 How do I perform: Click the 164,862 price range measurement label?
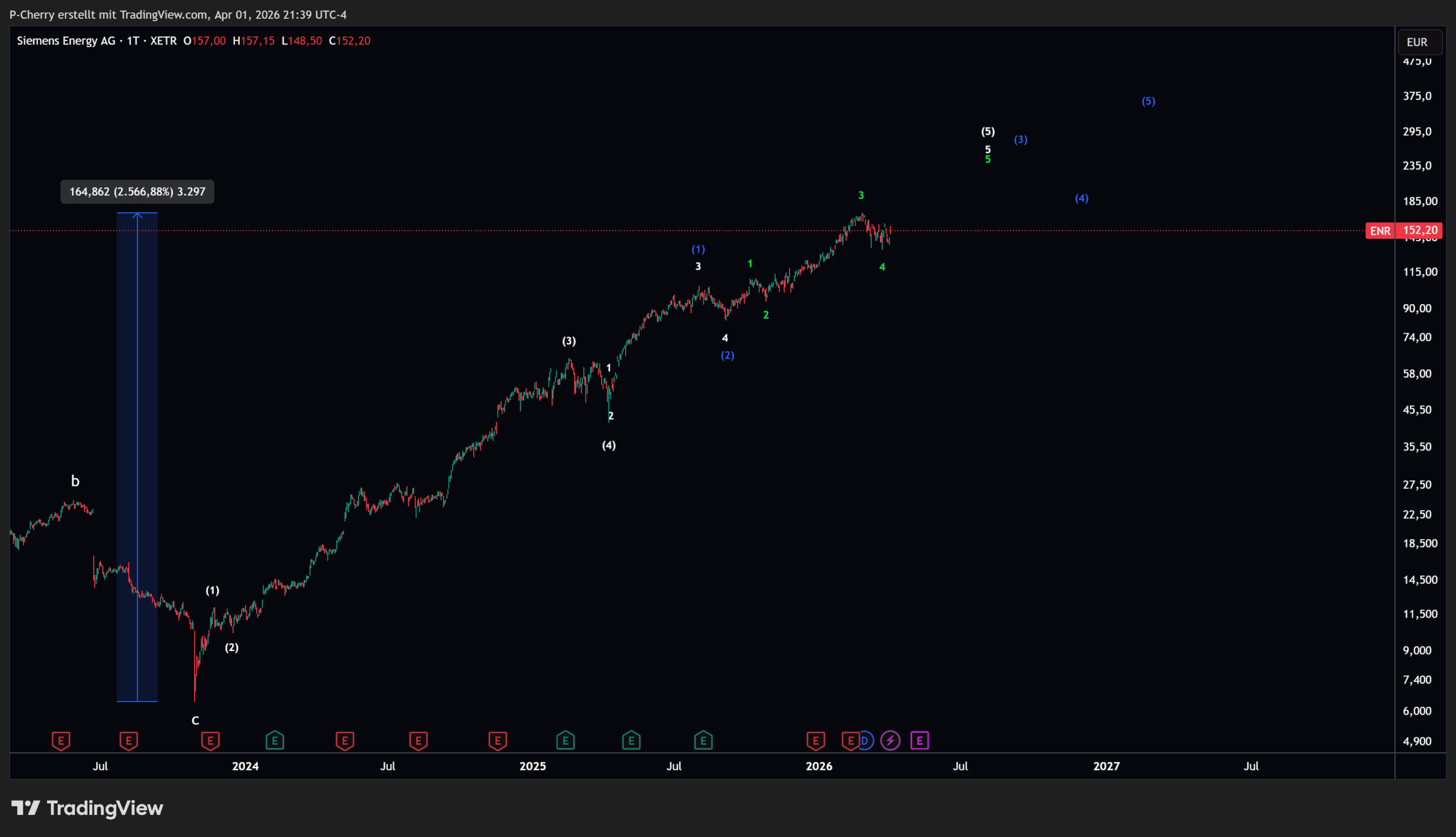(138, 192)
